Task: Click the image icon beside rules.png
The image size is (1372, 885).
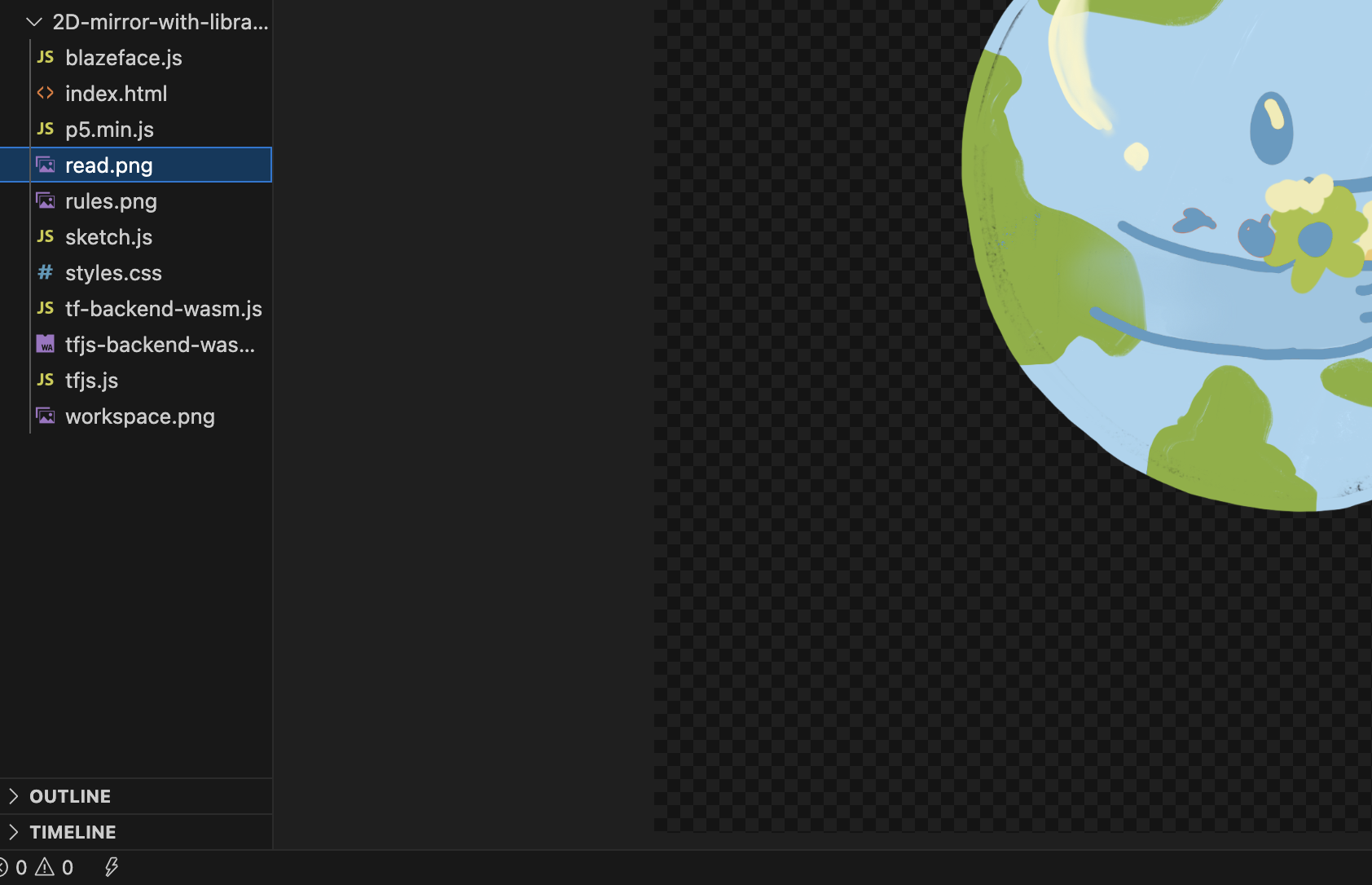Action: 45,200
